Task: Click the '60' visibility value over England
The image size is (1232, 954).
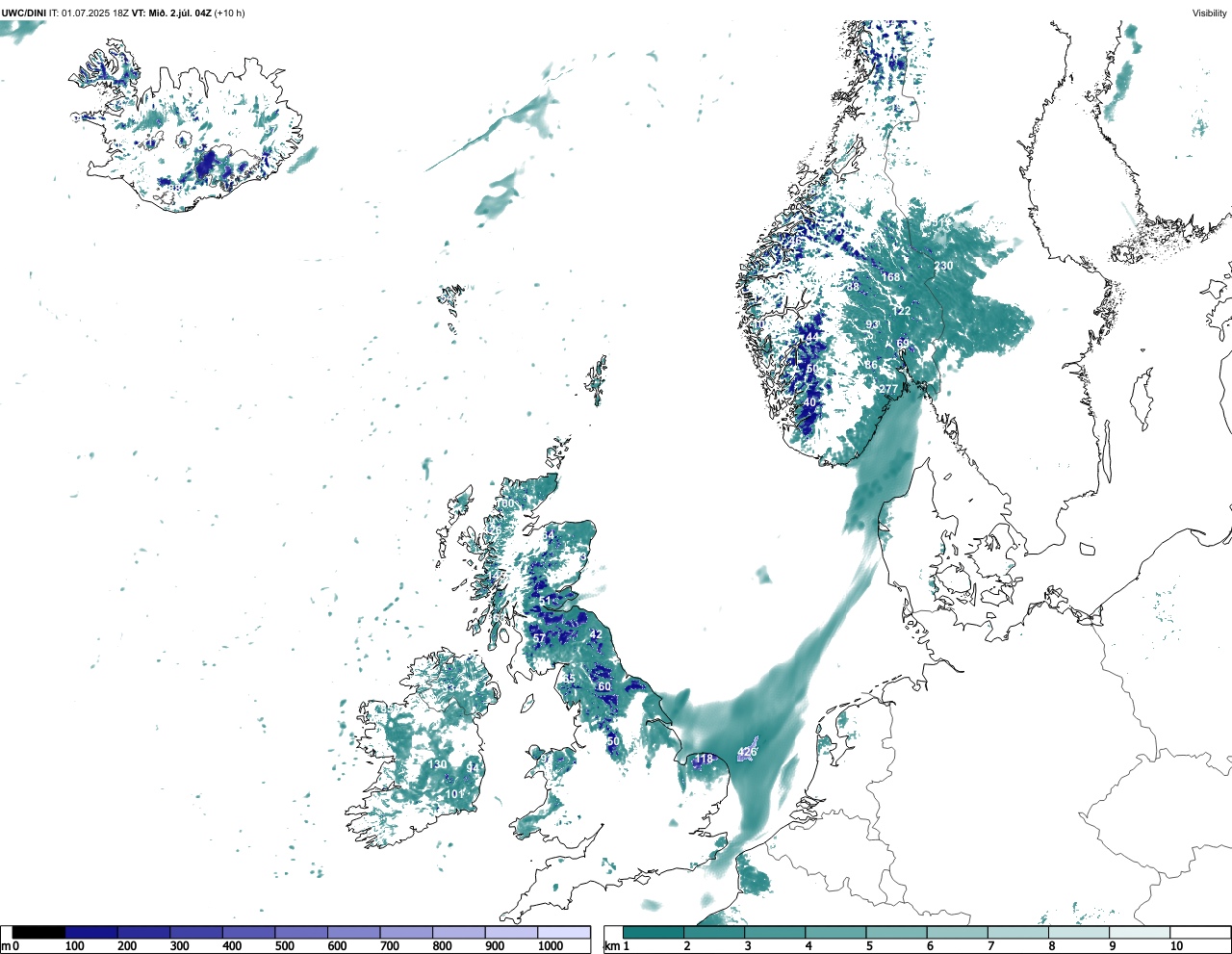Action: 604,686
